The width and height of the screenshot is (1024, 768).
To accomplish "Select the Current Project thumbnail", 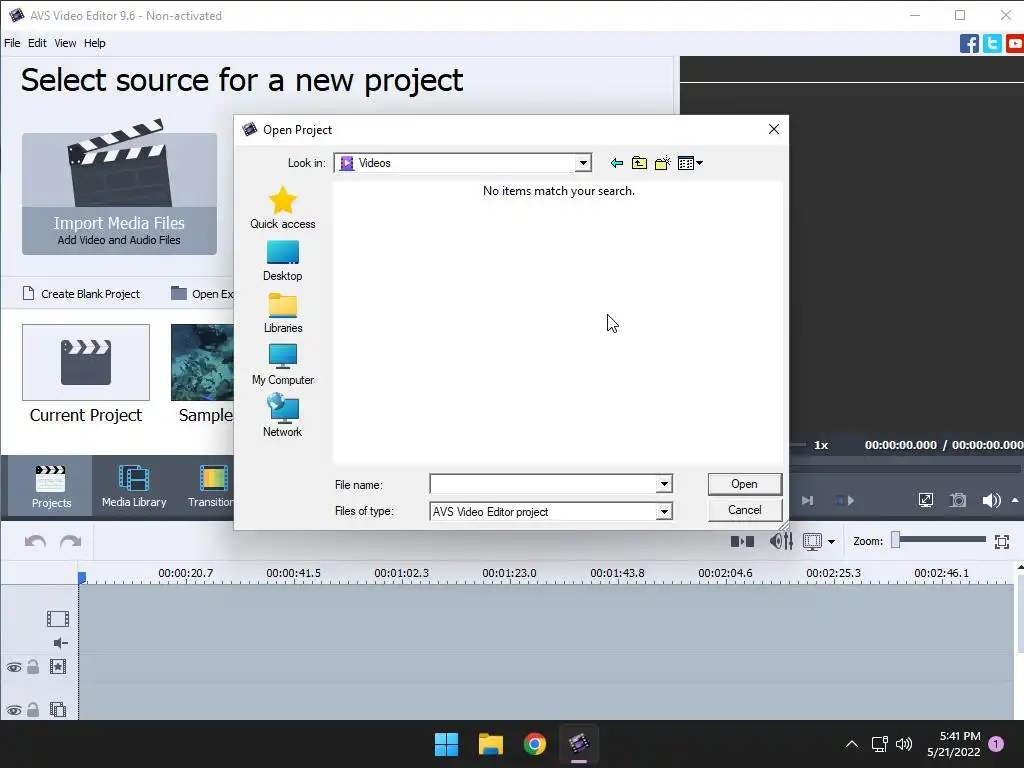I will [86, 362].
